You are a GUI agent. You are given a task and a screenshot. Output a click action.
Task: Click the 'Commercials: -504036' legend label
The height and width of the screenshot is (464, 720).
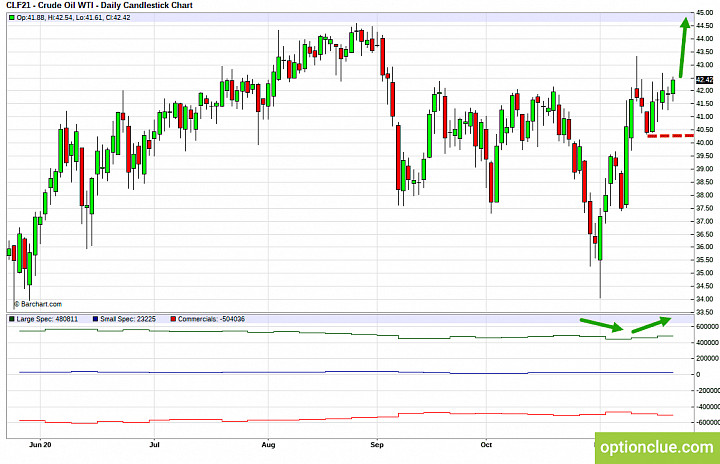211,319
